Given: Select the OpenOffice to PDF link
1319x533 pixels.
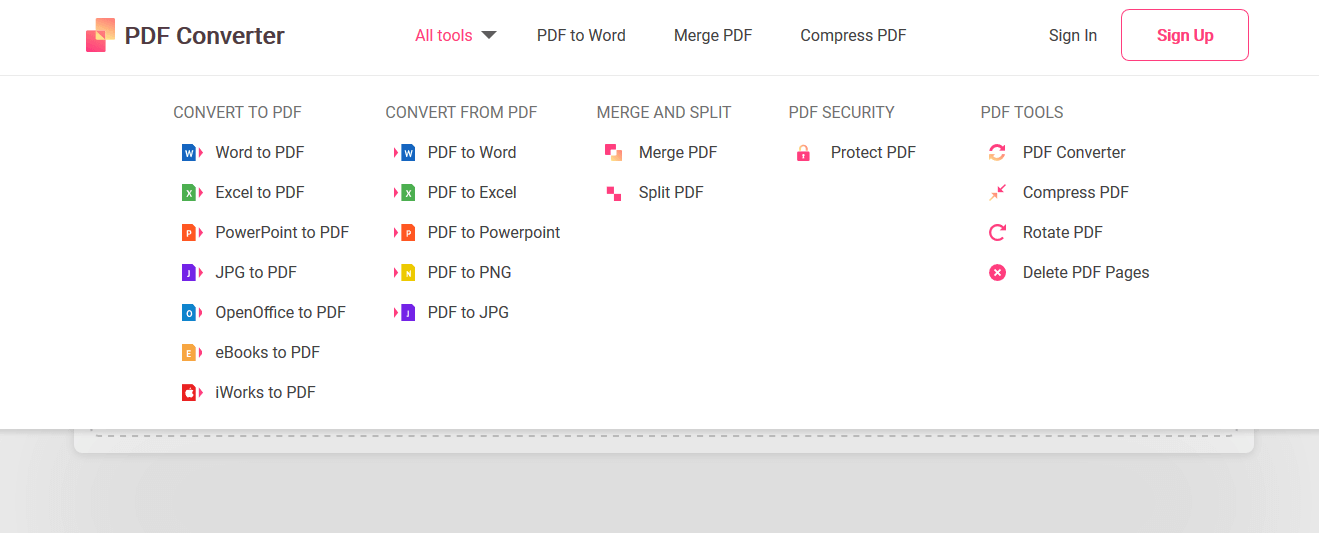Looking at the screenshot, I should coord(280,312).
